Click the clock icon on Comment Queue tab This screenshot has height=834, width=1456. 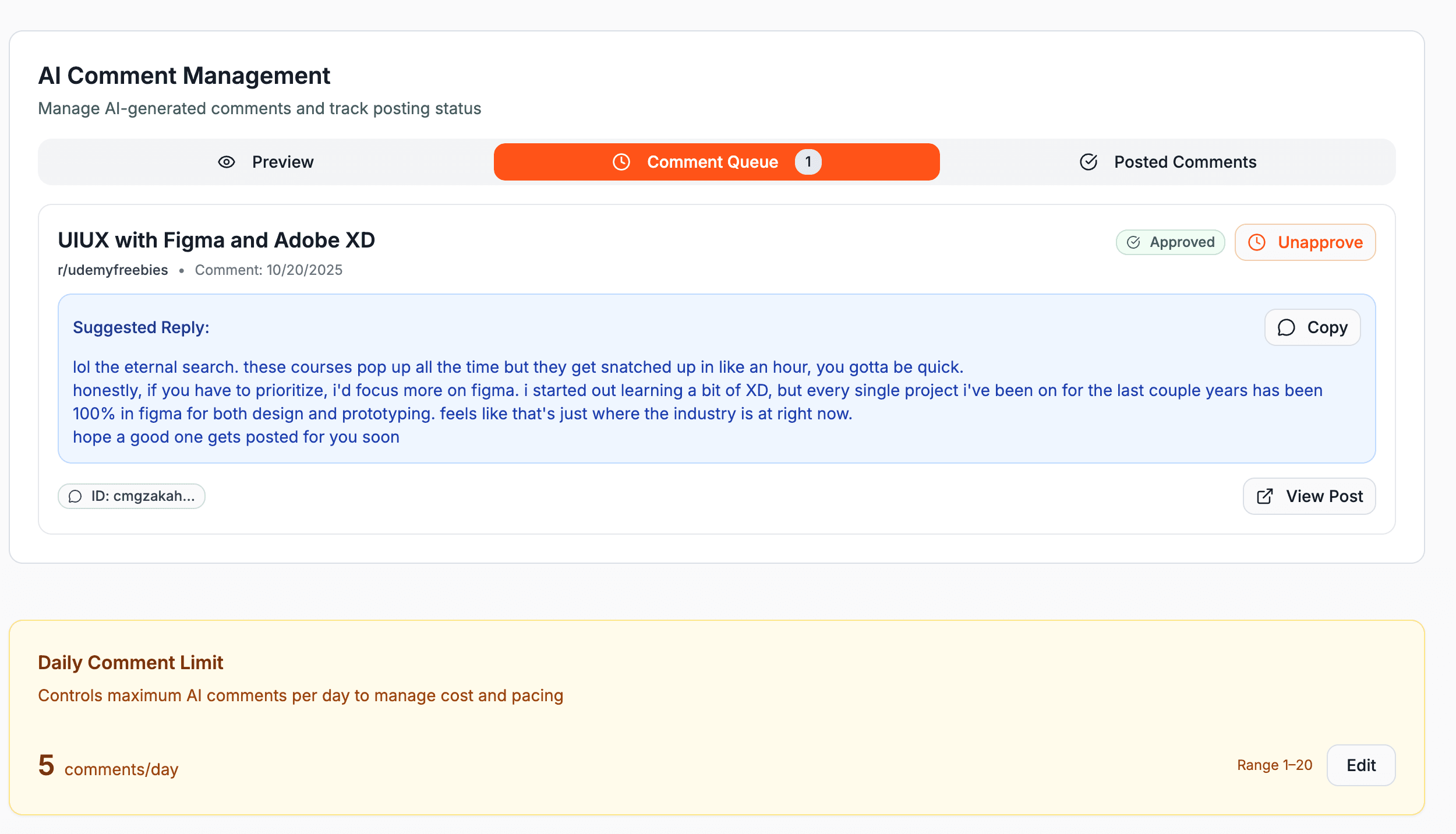621,162
